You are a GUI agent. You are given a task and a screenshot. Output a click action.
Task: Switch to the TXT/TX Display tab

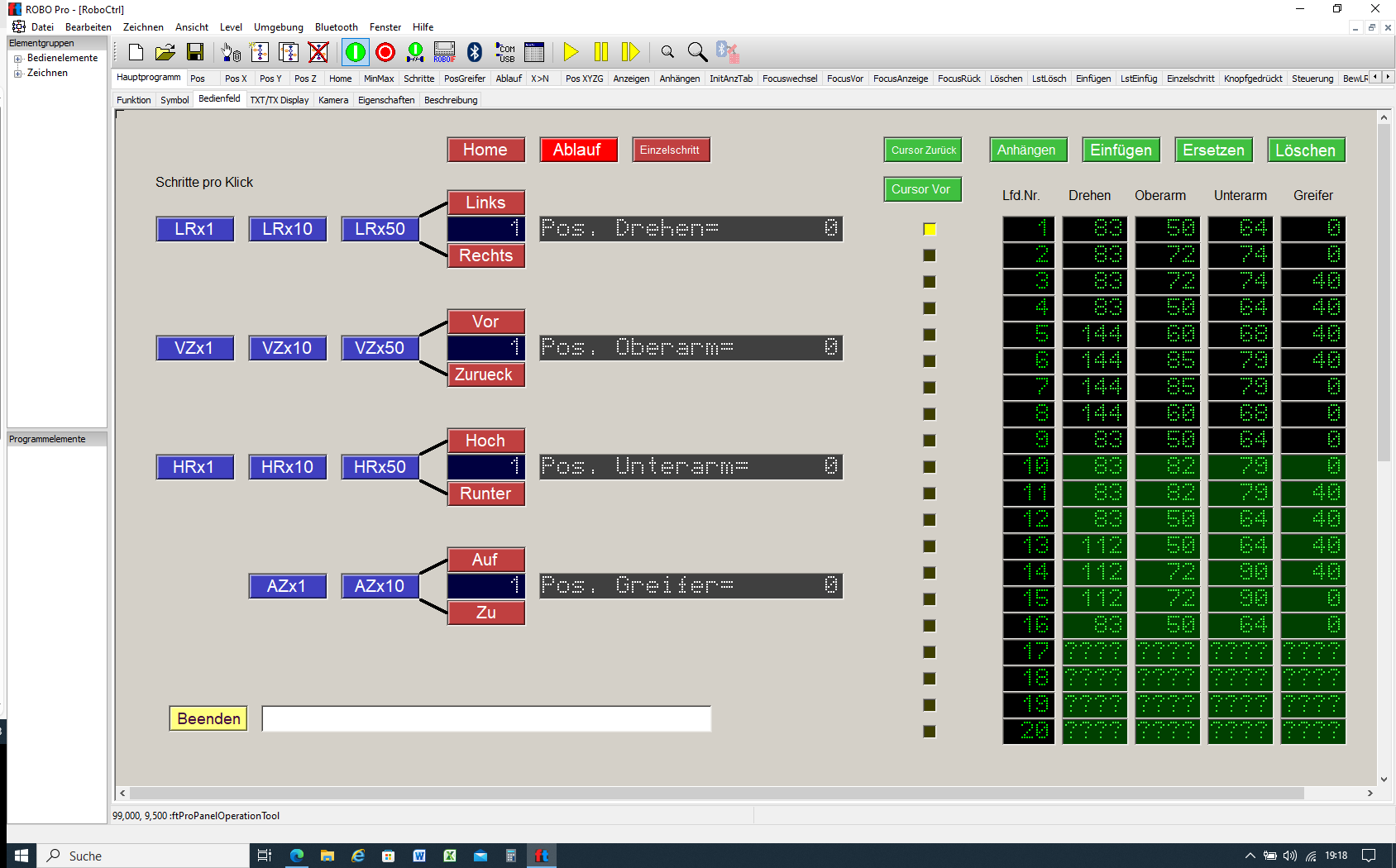[279, 100]
